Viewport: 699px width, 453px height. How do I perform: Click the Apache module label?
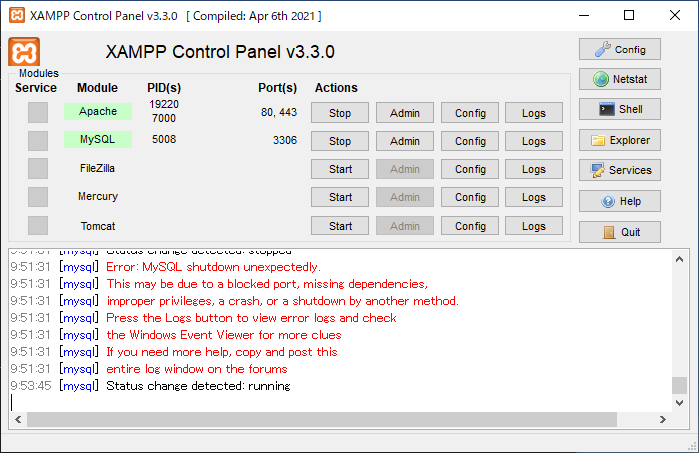[98, 111]
